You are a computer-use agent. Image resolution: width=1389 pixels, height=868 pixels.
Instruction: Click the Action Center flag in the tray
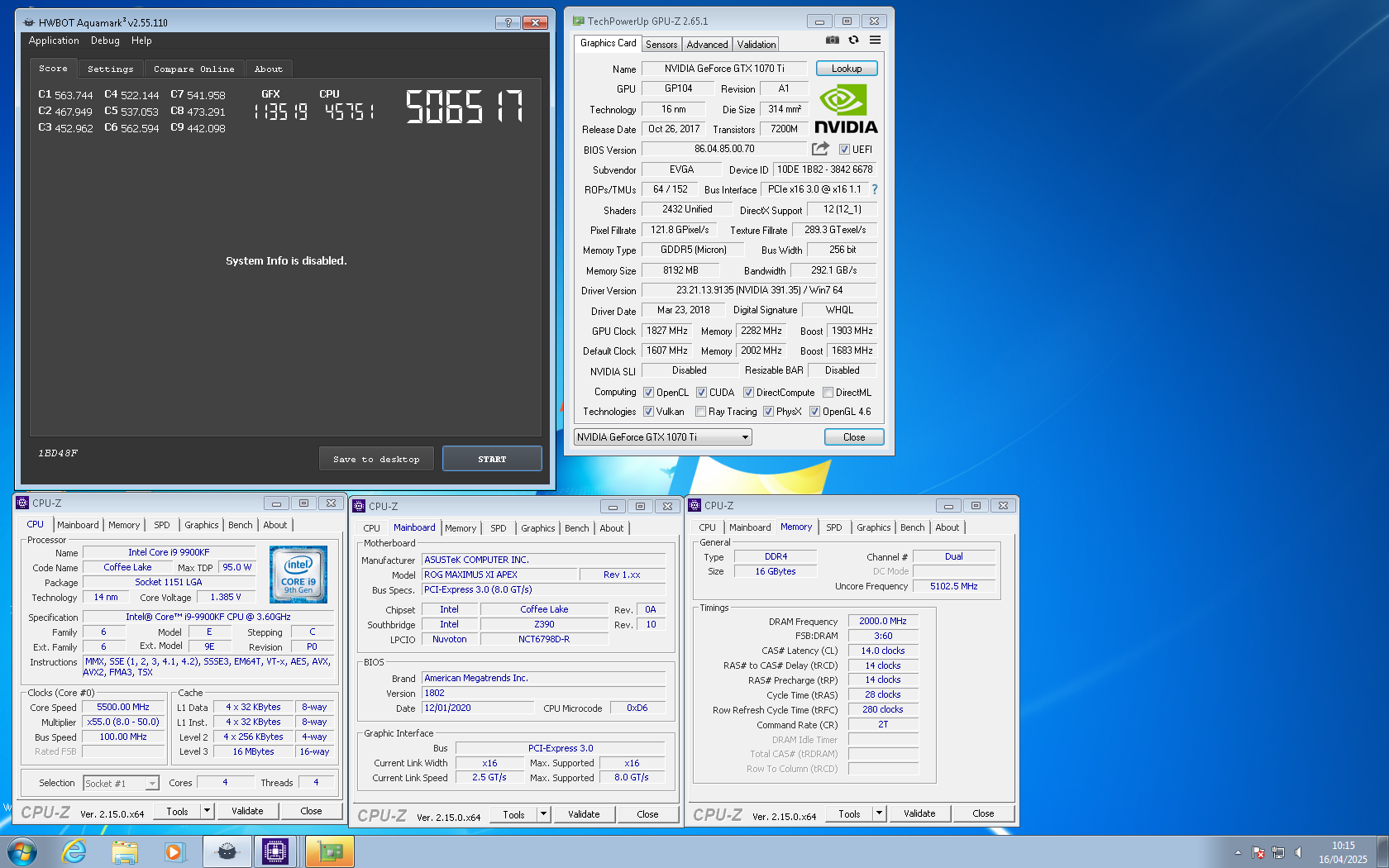tap(1258, 852)
